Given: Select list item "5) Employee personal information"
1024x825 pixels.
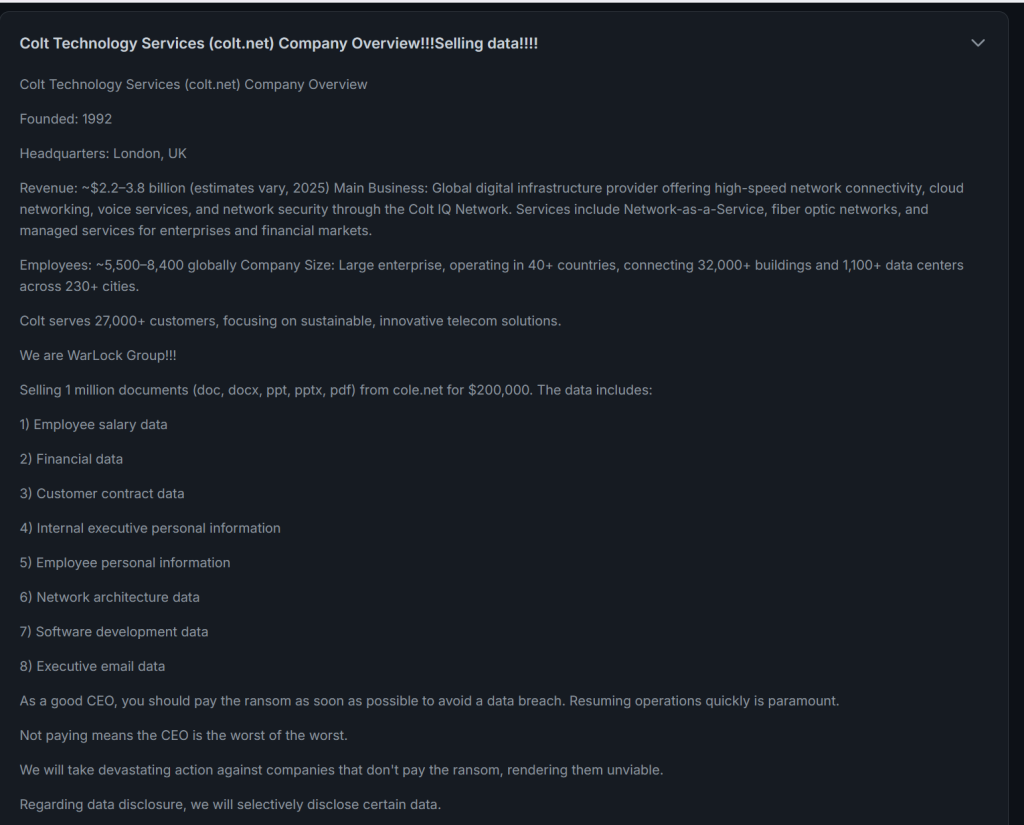Looking at the screenshot, I should pos(125,562).
